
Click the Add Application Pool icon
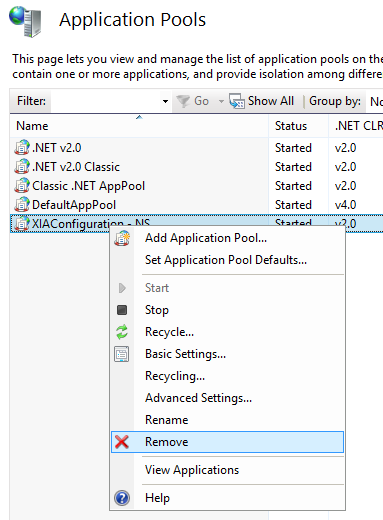pyautogui.click(x=122, y=238)
